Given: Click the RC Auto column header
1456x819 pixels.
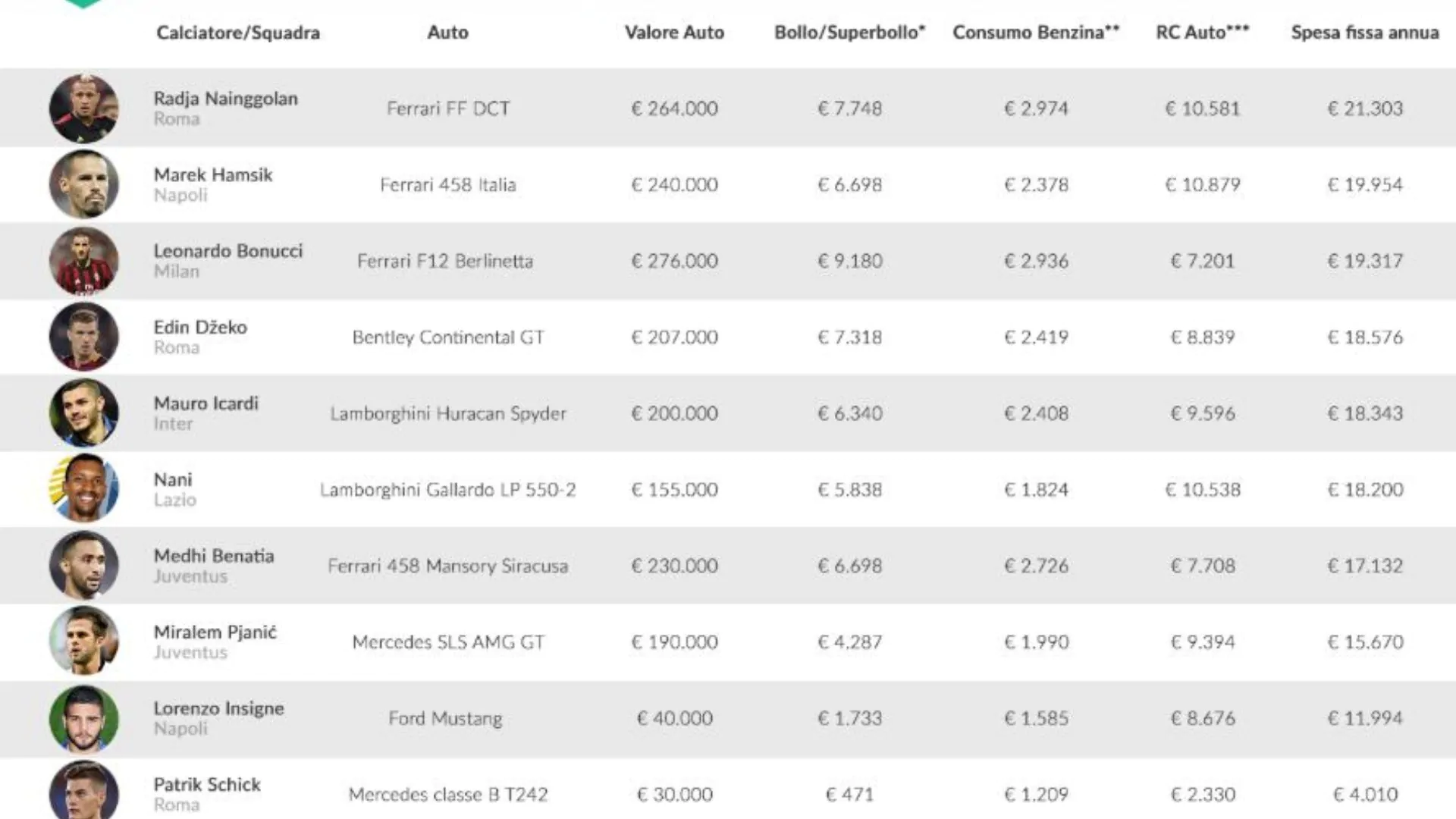Looking at the screenshot, I should click(1202, 33).
